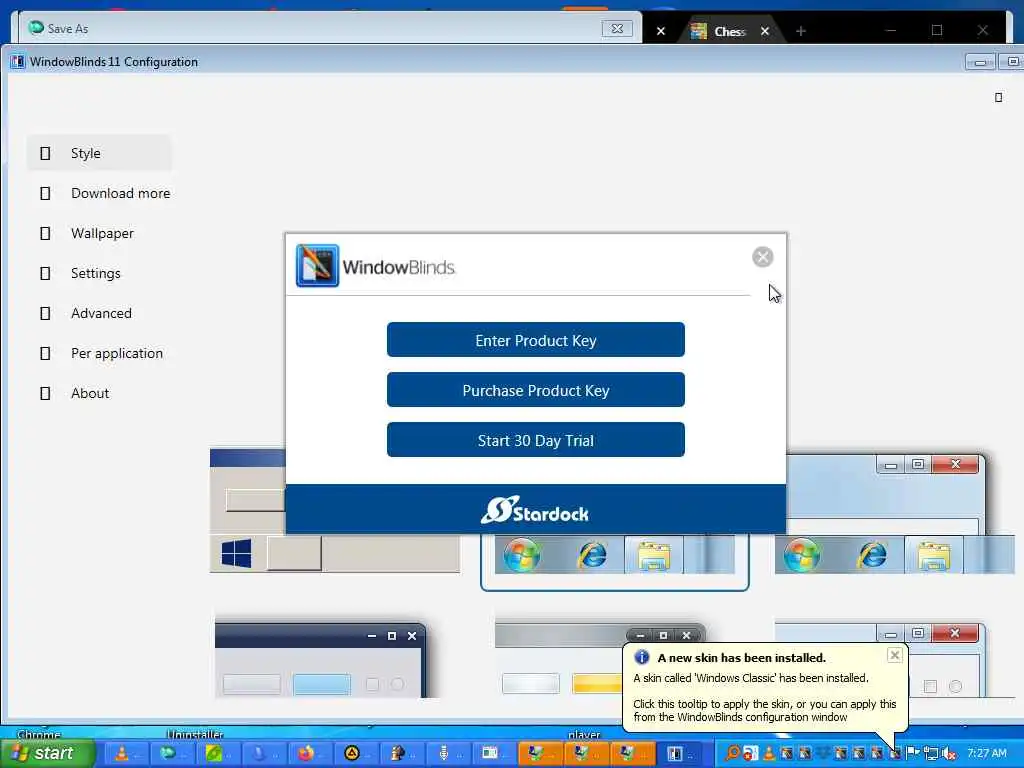Click the icon next to Per application
1024x768 pixels.
[x=45, y=353]
